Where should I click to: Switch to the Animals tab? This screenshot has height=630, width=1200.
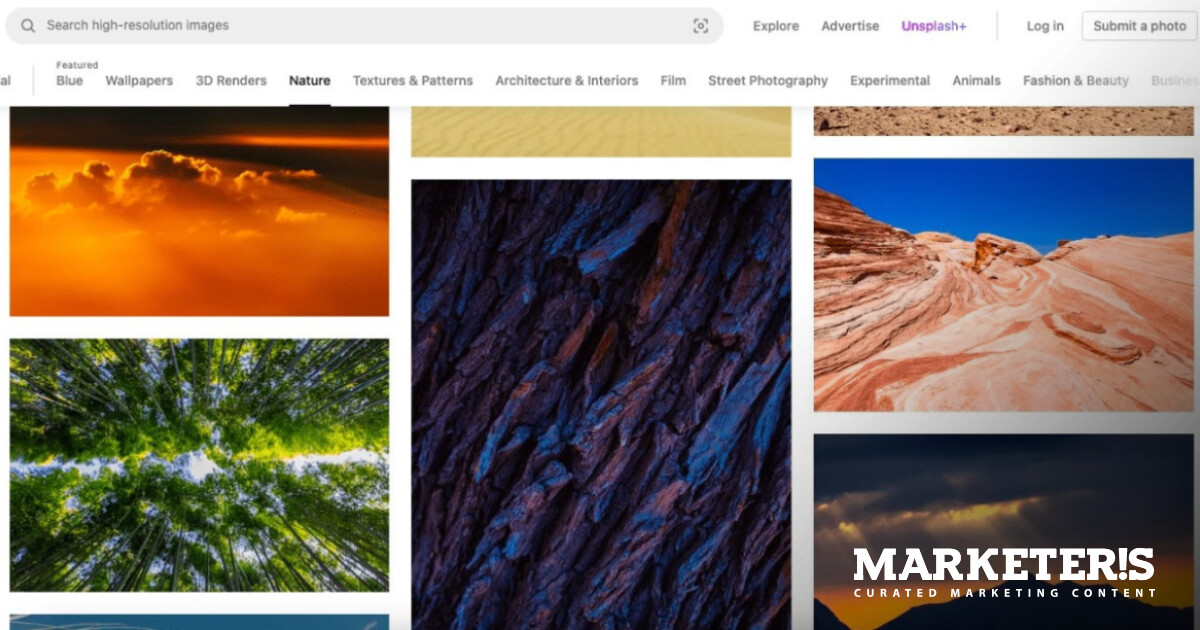point(976,81)
